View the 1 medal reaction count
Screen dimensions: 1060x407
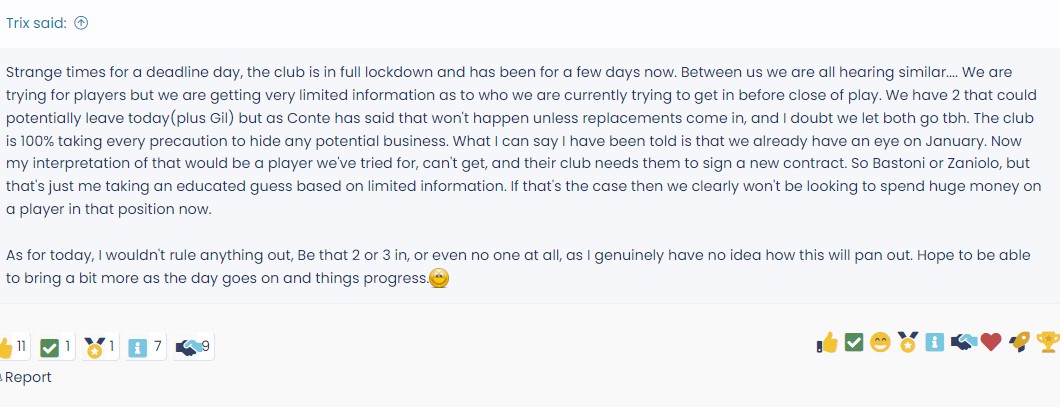(x=100, y=347)
